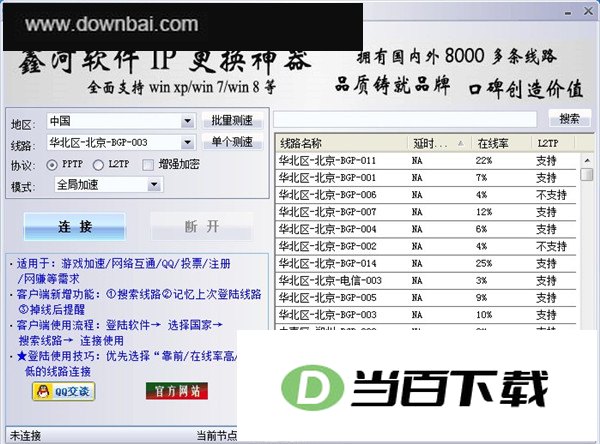This screenshot has height=444, width=600.
Task: Focus the line search input field
Action: click(x=405, y=119)
